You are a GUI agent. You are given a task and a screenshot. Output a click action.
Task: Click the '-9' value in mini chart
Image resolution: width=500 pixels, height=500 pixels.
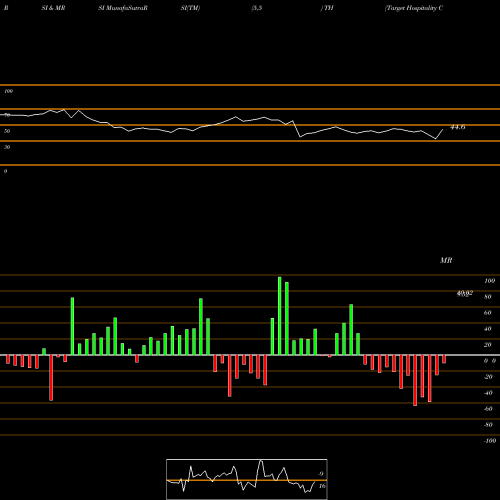pos(320,474)
